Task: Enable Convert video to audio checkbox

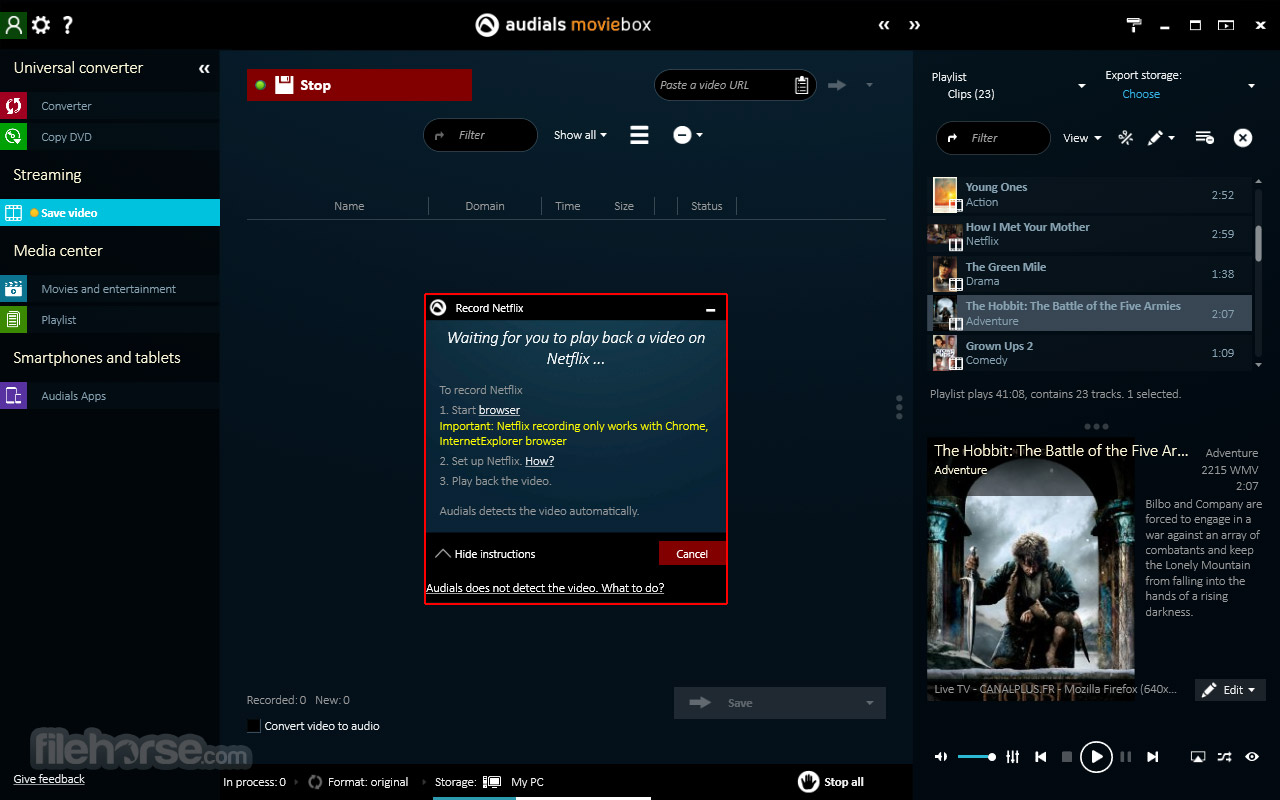Action: 254,726
